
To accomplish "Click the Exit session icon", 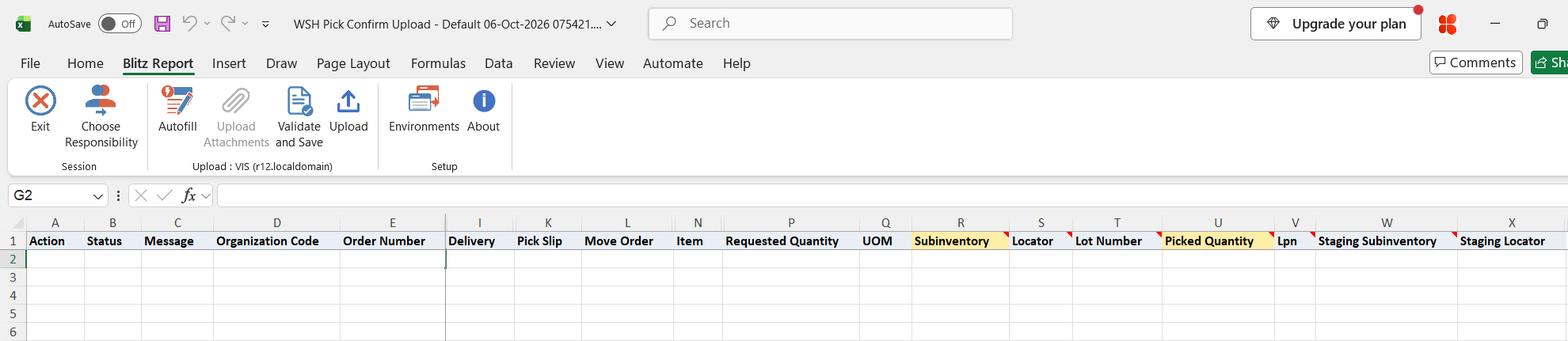I will point(40,101).
